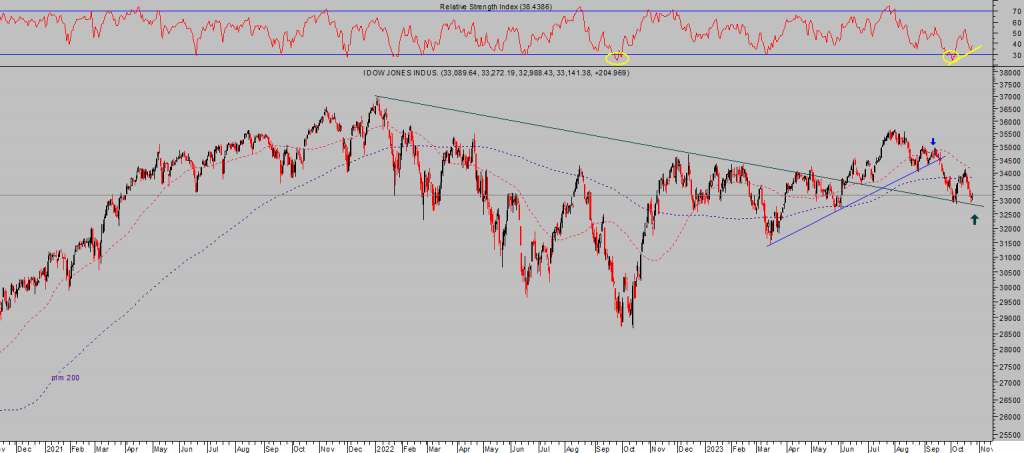The image size is (1024, 453).
Task: Click the DOW JONES INDUS. price title text
Action: (496, 73)
